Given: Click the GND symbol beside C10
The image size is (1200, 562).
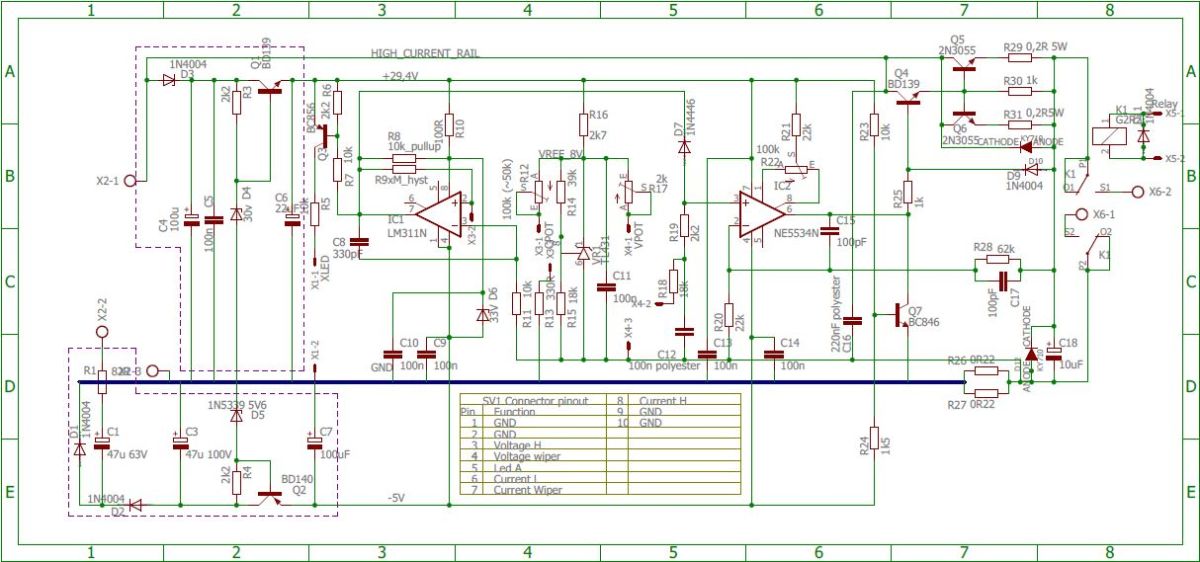Looking at the screenshot, I should click(382, 369).
